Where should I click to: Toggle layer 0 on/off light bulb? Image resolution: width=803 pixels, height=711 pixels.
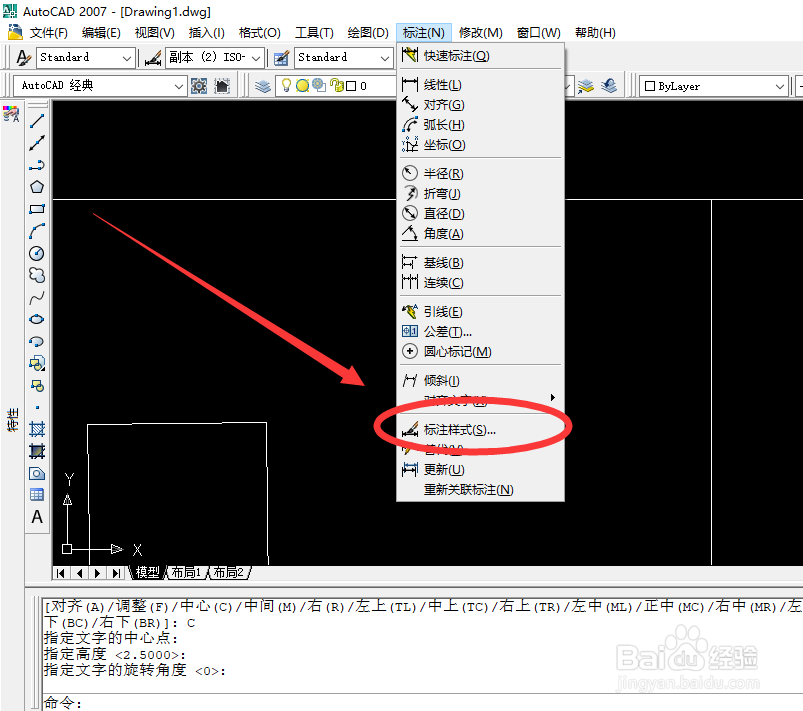[287, 86]
